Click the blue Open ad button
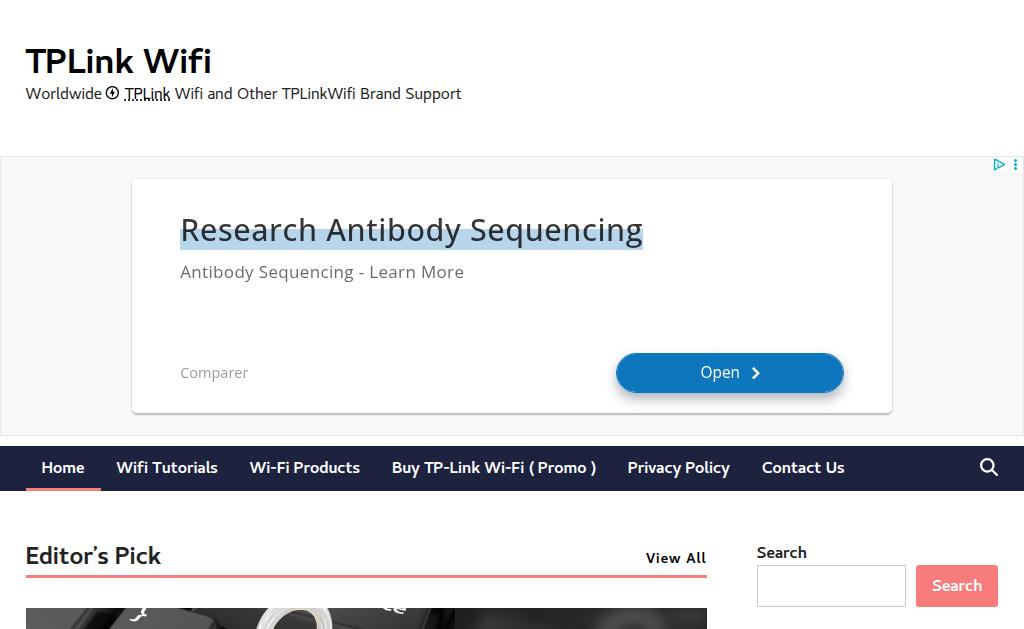Viewport: 1024px width, 629px height. pyautogui.click(x=729, y=373)
